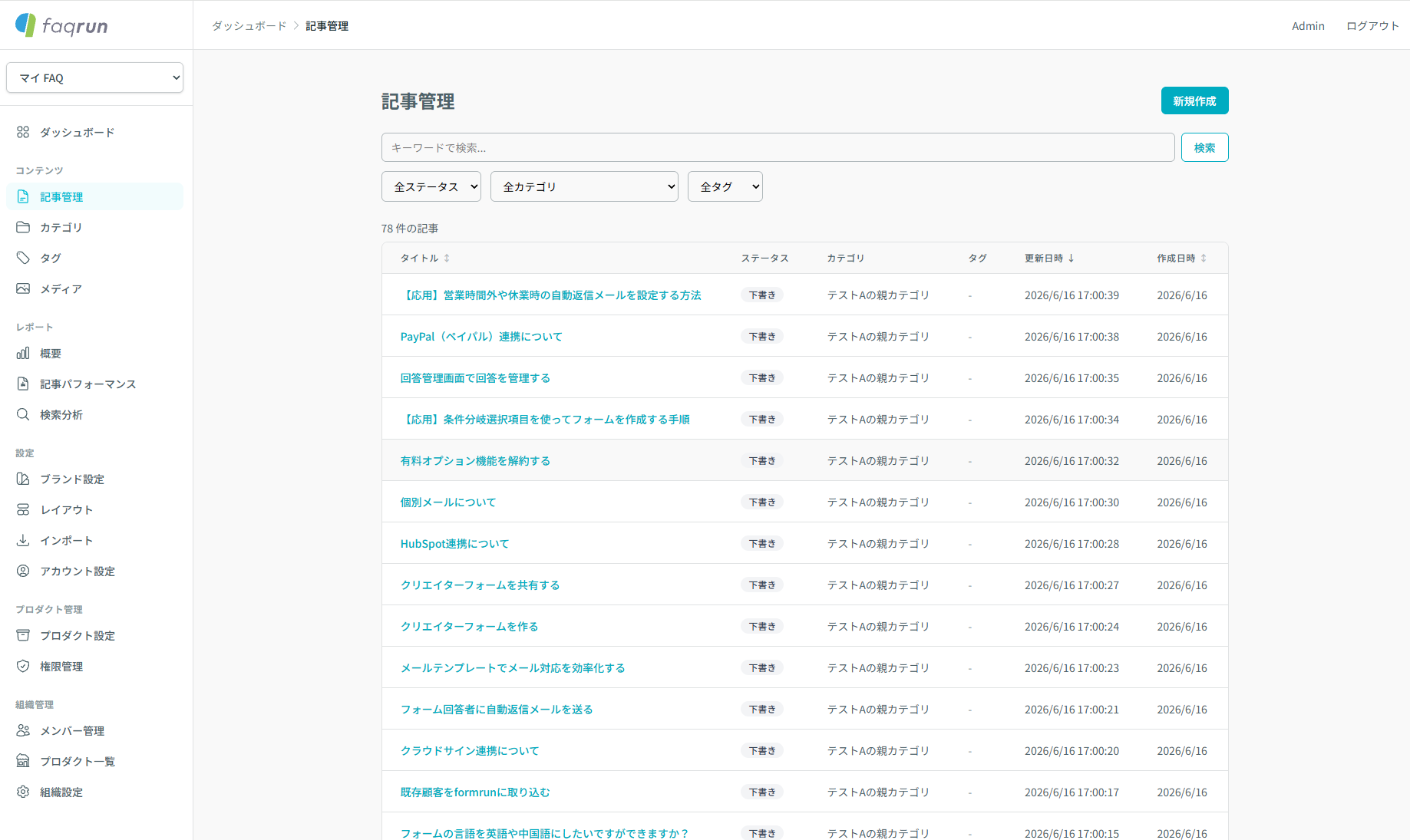
Task: Click the 概要 bar chart icon
Action: pos(23,353)
